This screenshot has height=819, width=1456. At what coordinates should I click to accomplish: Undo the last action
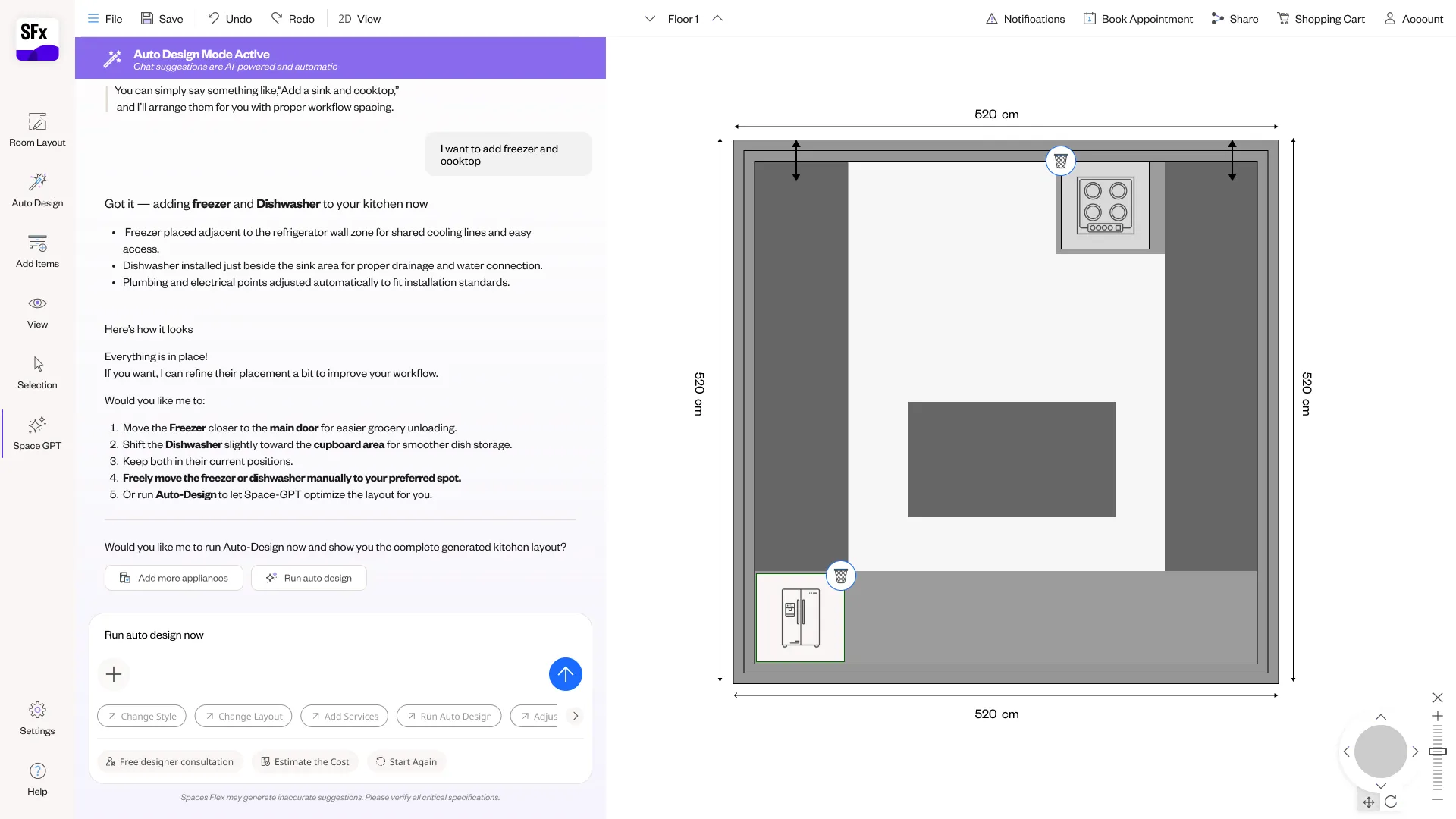[x=230, y=18]
